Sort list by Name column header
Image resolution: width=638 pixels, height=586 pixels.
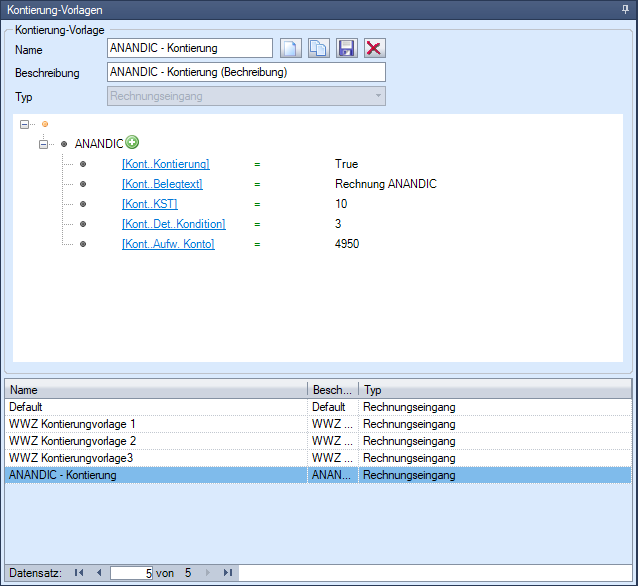150,390
